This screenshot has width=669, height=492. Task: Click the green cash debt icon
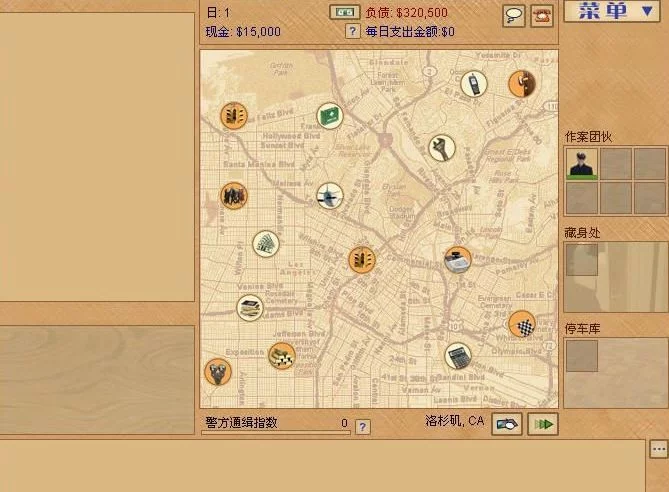[x=344, y=12]
